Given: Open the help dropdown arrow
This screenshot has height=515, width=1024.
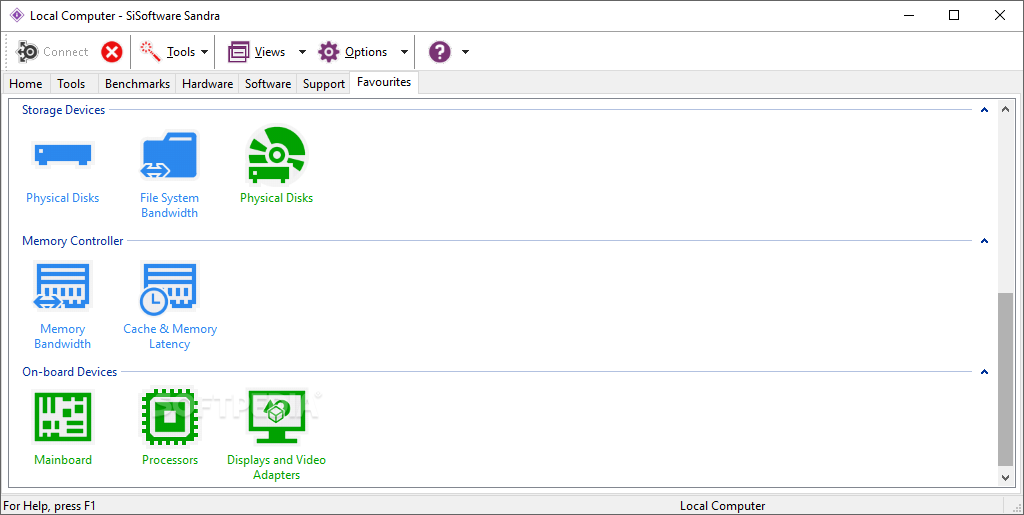Looking at the screenshot, I should point(465,52).
